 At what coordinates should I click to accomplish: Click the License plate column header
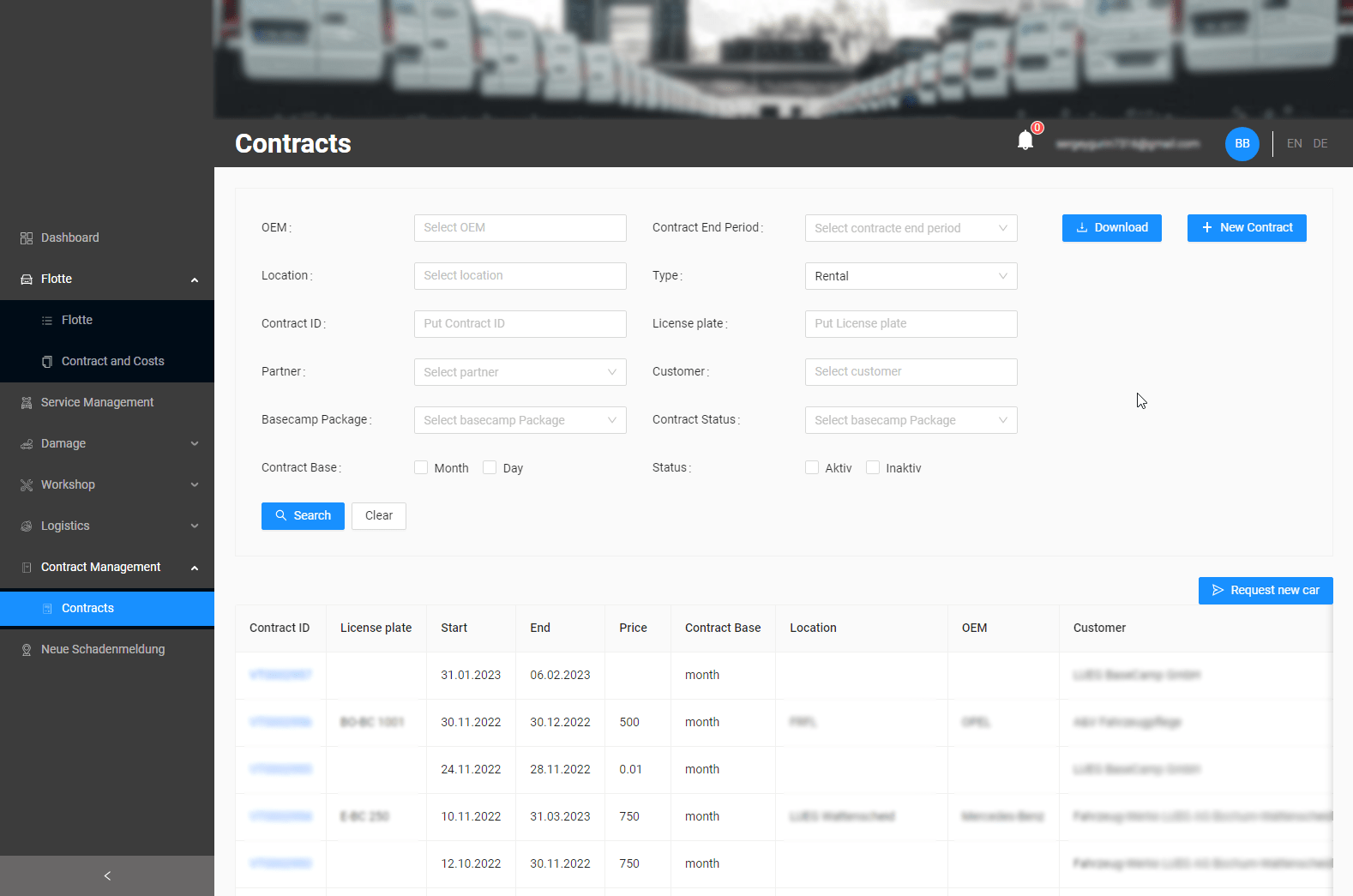coord(376,628)
